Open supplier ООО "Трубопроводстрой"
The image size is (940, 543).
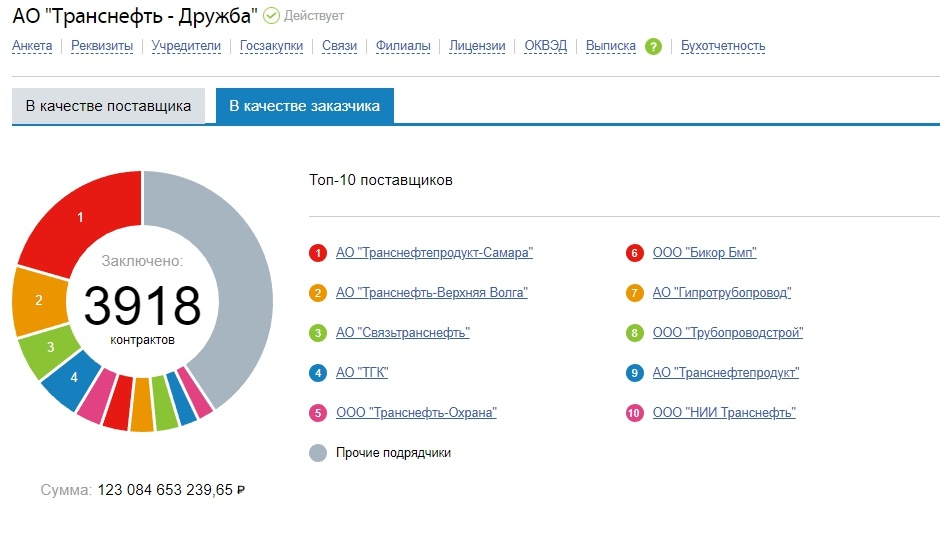tap(728, 333)
